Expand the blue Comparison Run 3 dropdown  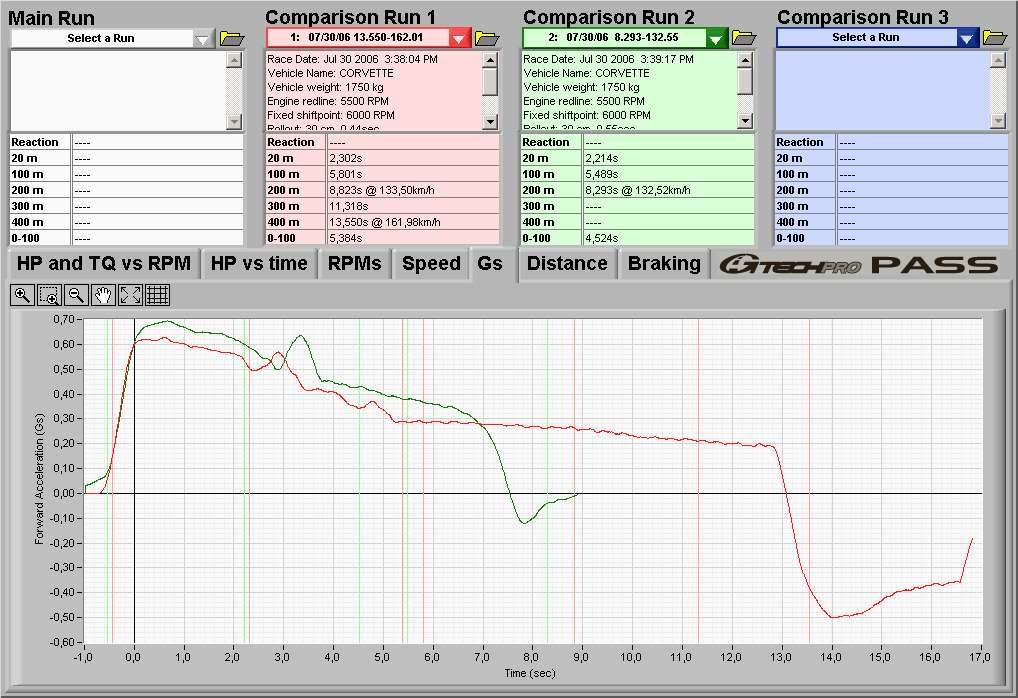click(x=966, y=38)
